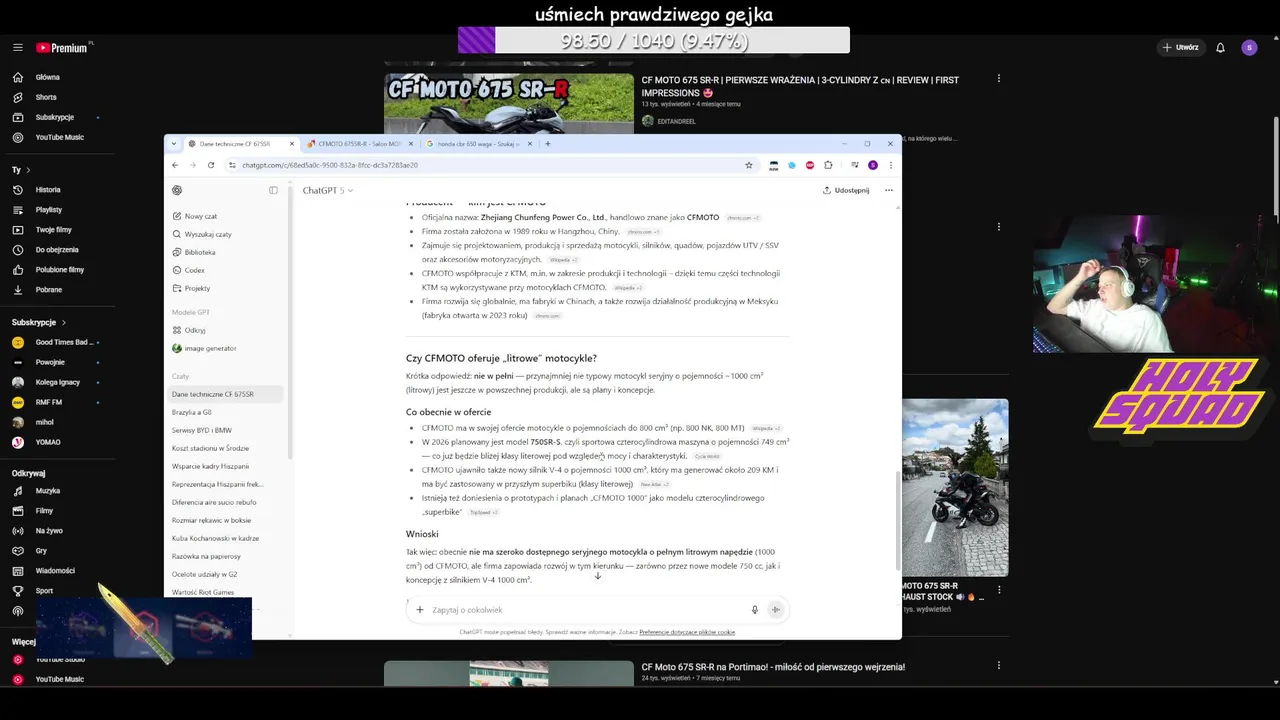Open the YouTube notifications bell

1220,47
